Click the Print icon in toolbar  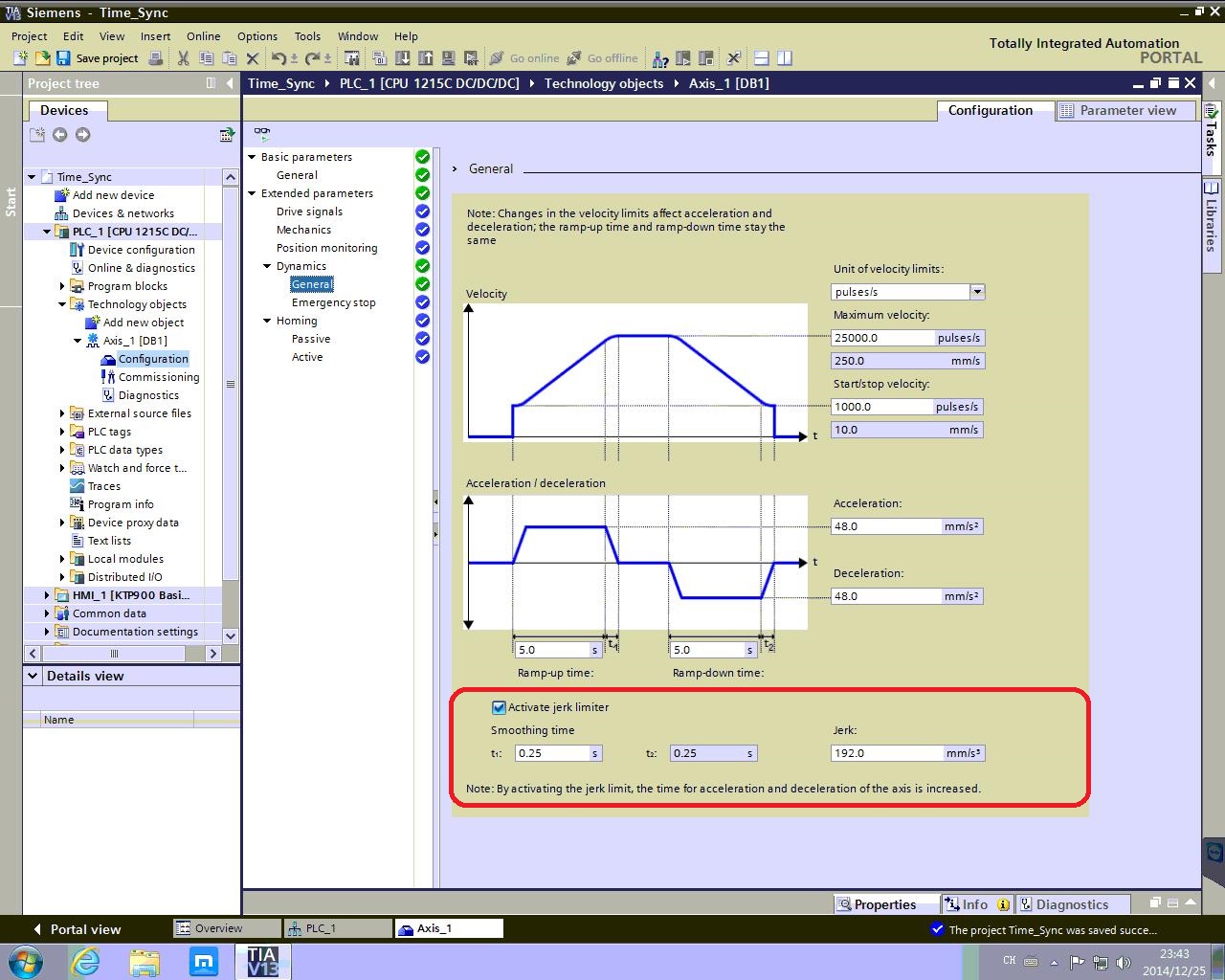[156, 58]
